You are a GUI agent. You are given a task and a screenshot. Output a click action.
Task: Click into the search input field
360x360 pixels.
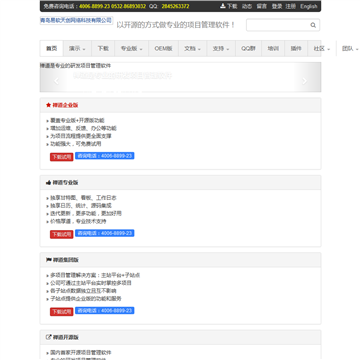point(278,25)
